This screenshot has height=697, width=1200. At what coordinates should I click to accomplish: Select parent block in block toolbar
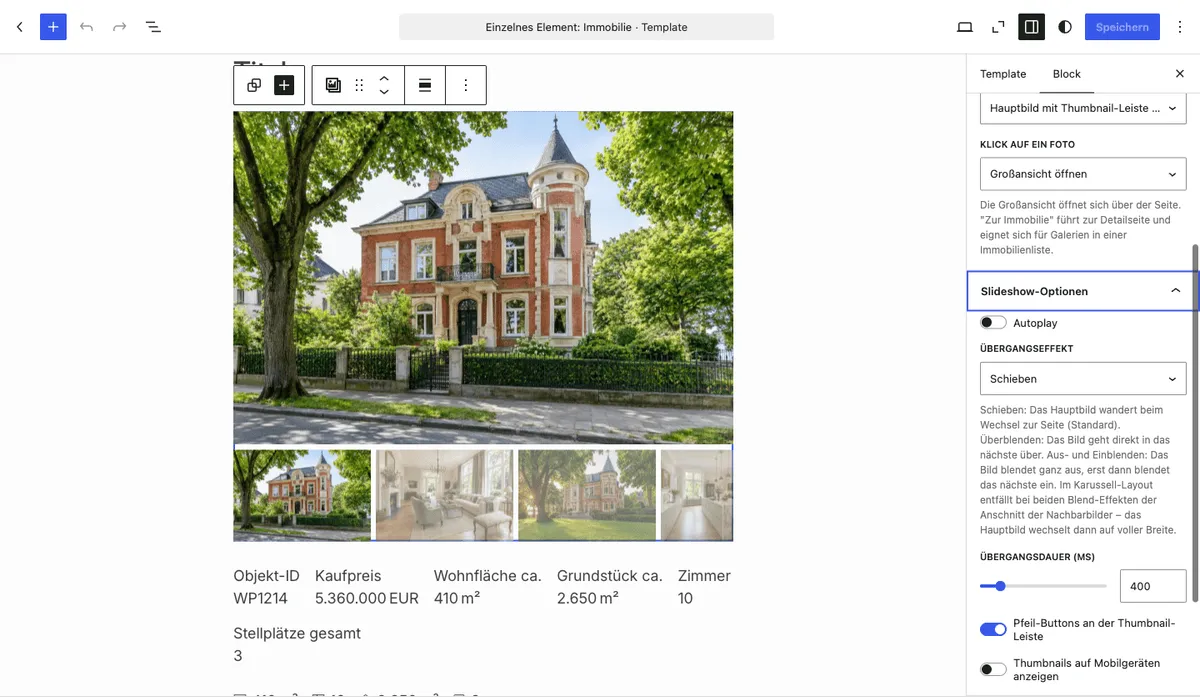point(254,85)
